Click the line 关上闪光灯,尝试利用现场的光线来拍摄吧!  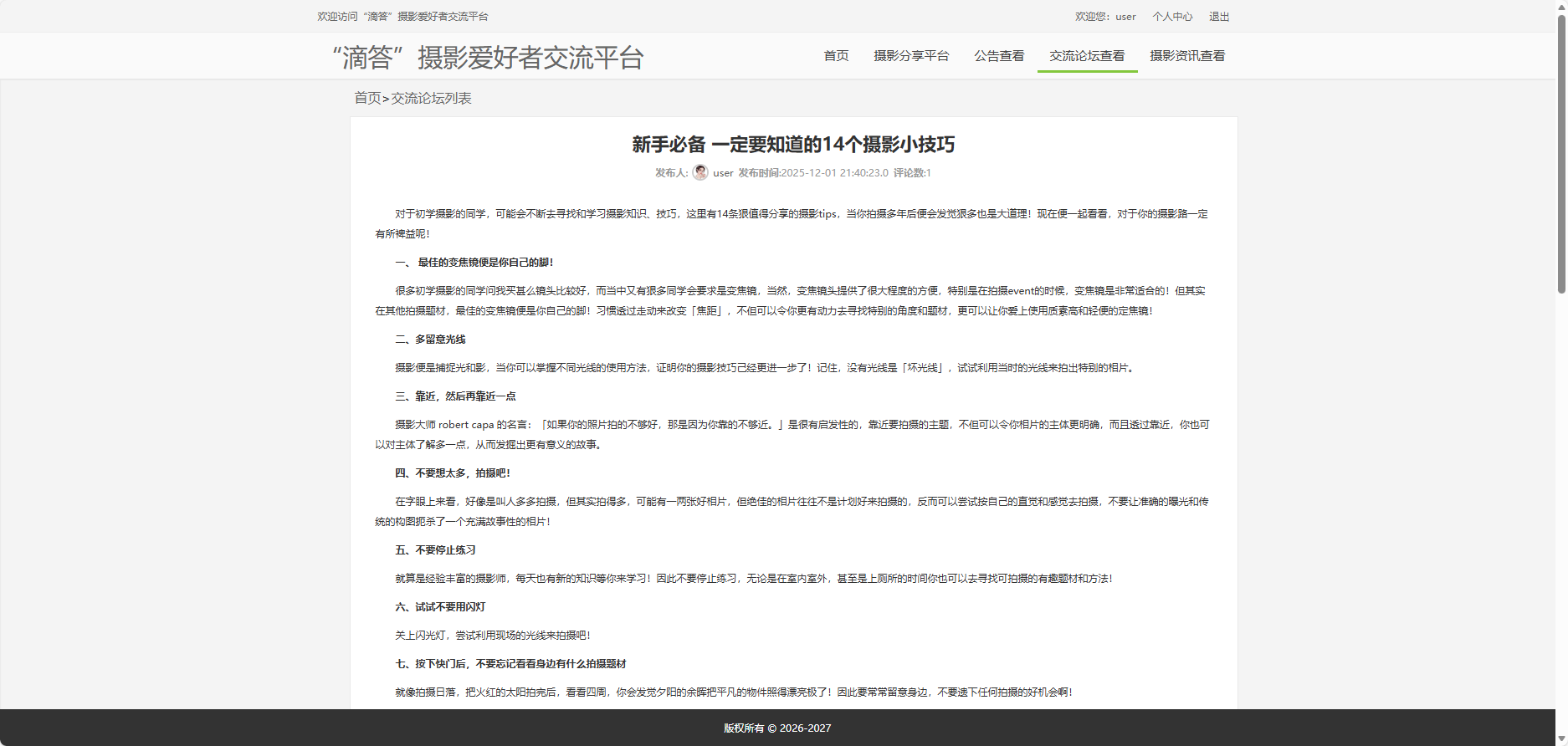[493, 636]
